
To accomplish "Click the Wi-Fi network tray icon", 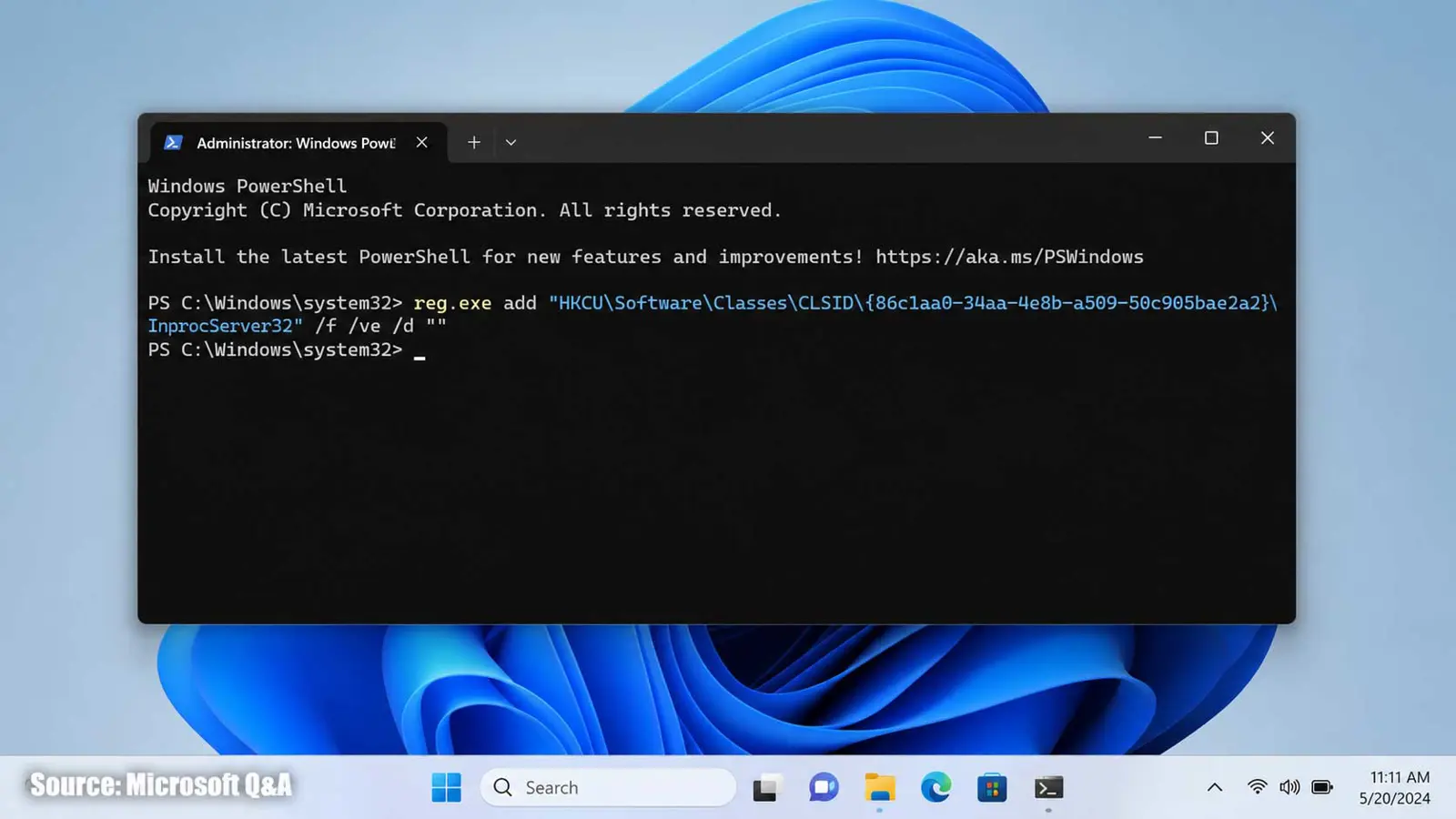I will (x=1257, y=787).
